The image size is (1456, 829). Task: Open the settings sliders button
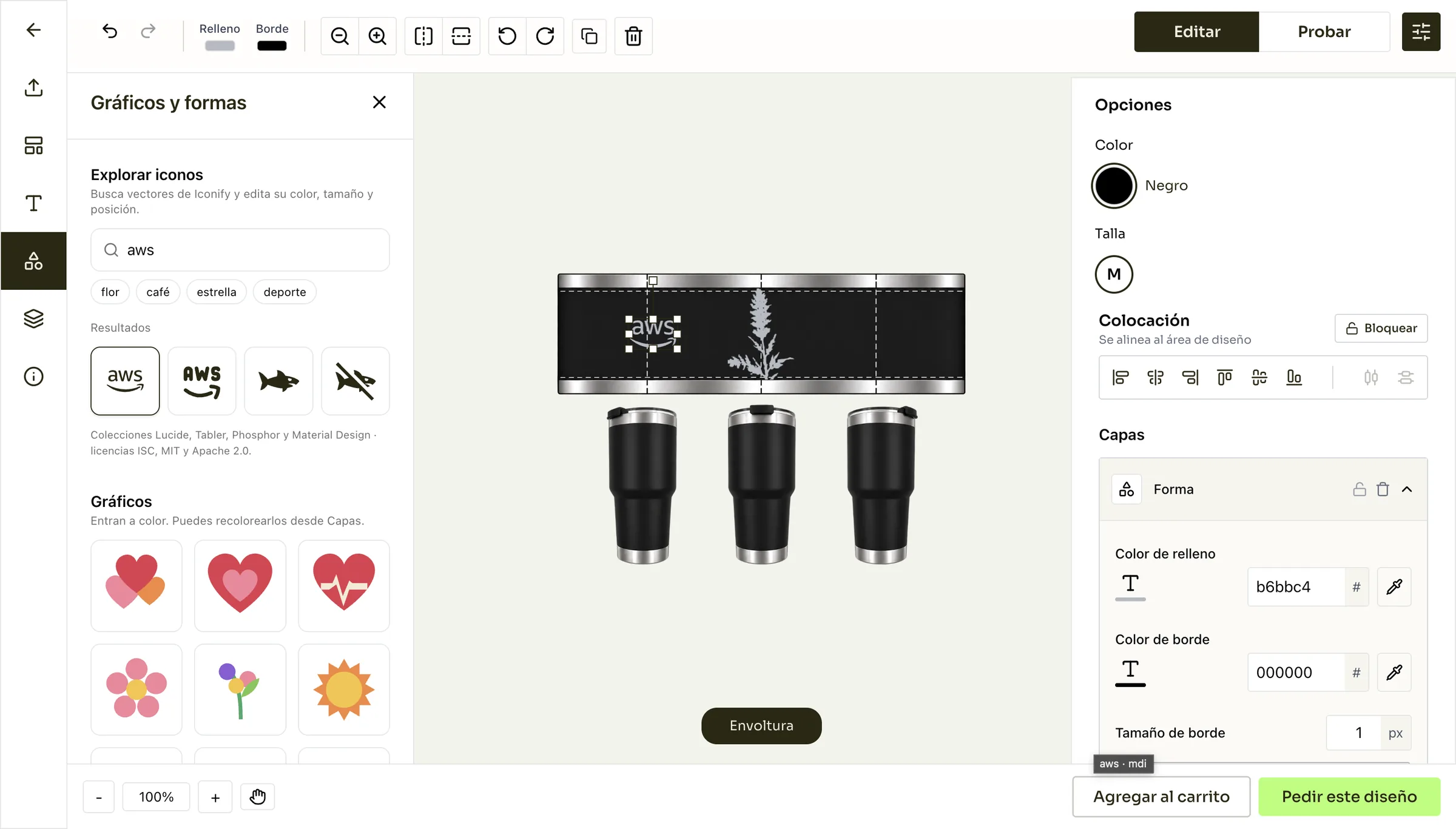coord(1421,32)
